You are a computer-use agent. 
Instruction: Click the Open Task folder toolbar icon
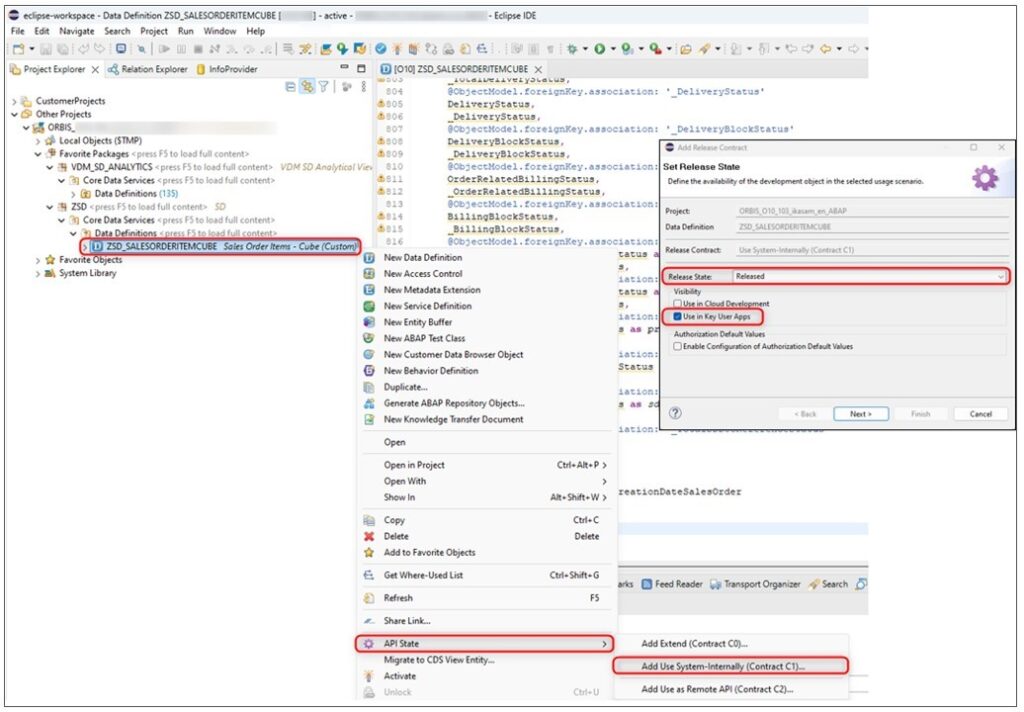(x=685, y=49)
